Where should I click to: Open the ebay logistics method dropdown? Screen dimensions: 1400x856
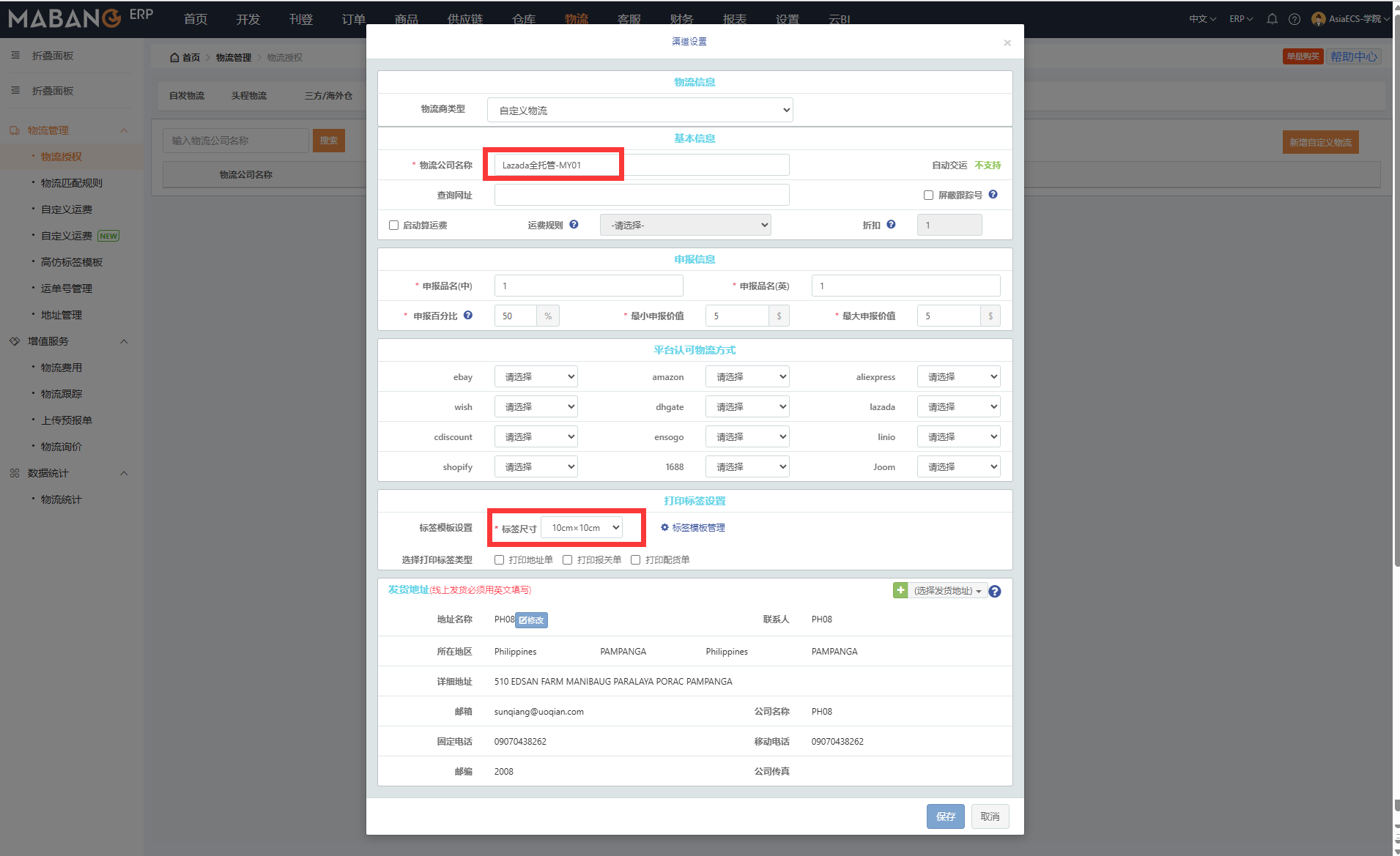tap(536, 376)
